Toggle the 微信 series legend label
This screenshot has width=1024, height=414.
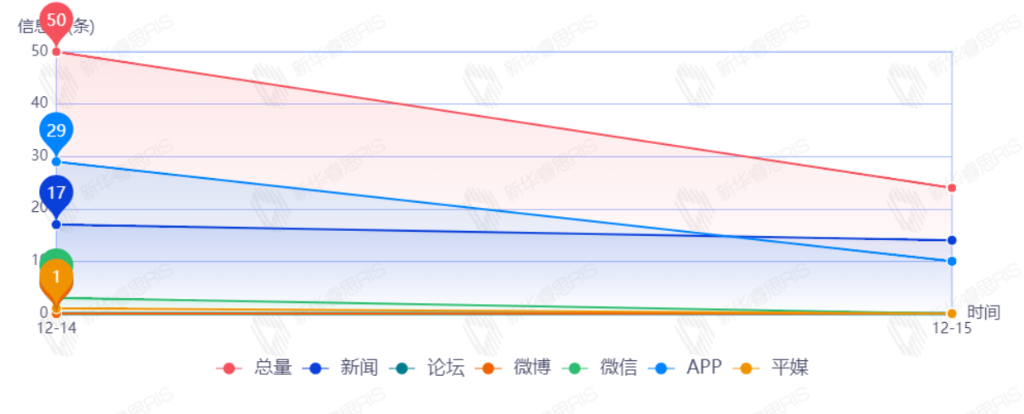(619, 368)
